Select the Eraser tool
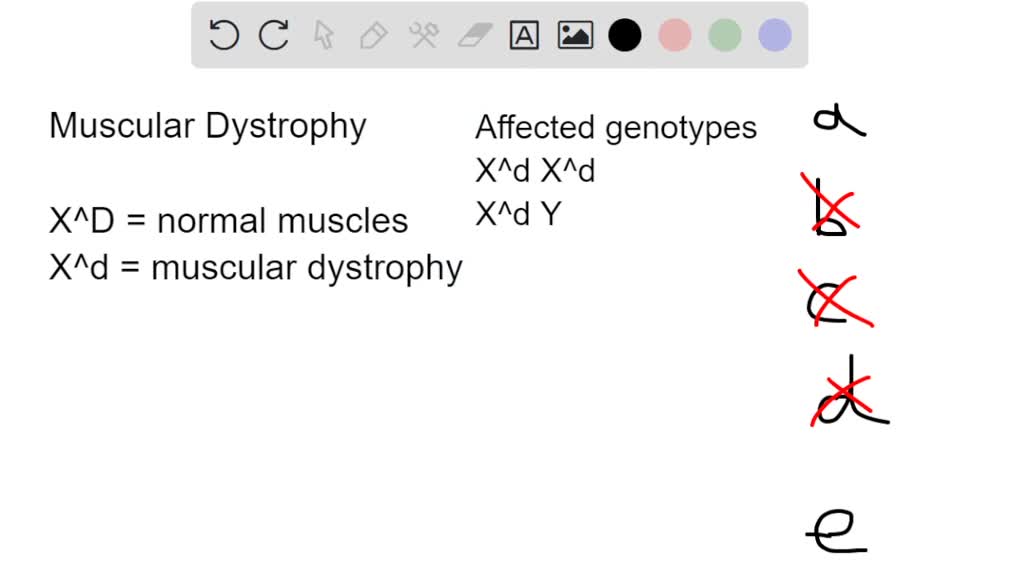This screenshot has width=1024, height=576. click(x=474, y=35)
